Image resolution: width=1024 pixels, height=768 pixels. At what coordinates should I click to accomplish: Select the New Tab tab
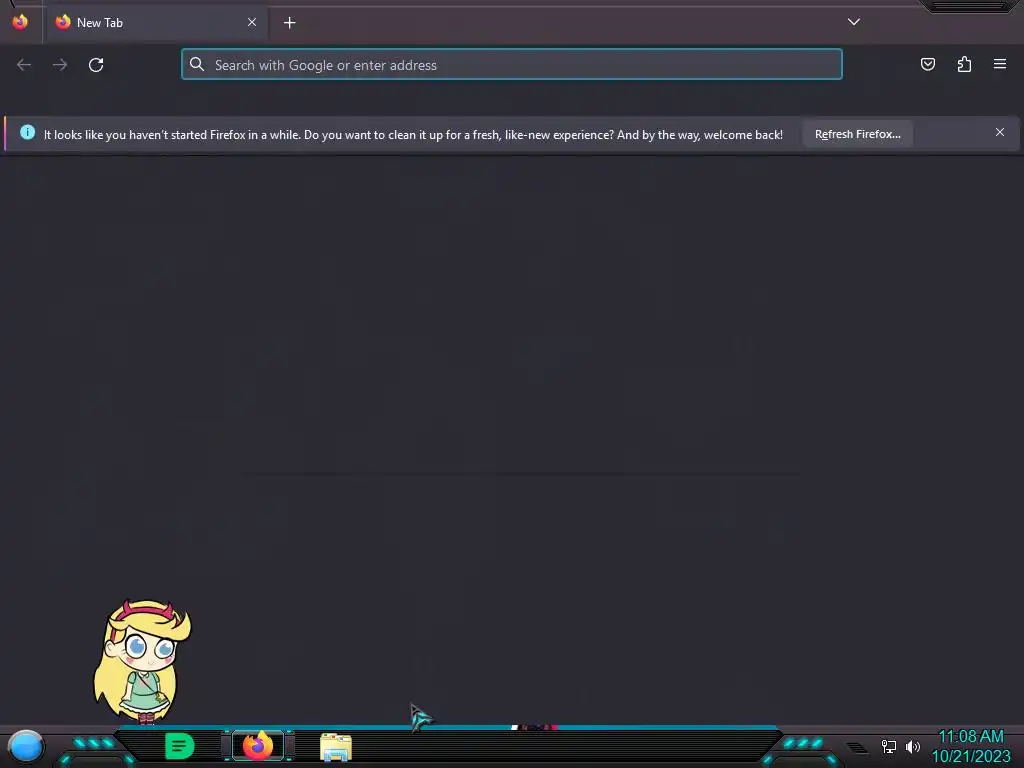click(x=155, y=23)
